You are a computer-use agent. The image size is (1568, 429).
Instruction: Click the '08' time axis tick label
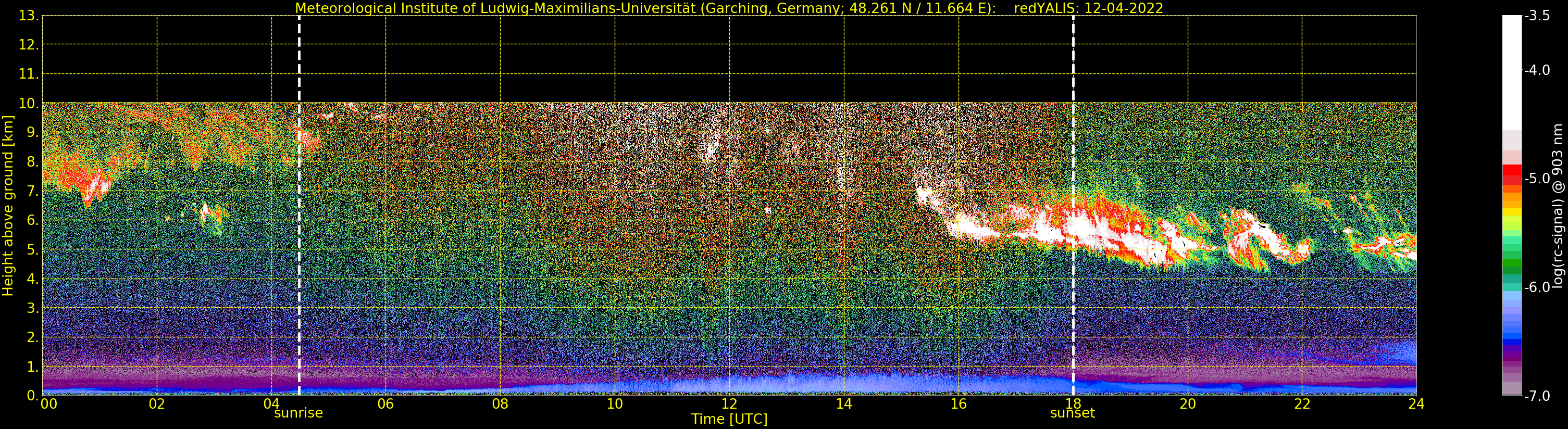pyautogui.click(x=500, y=404)
